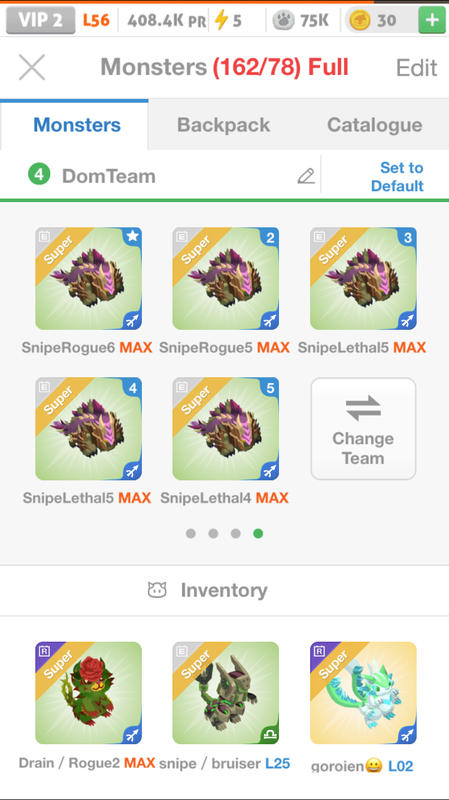Tap the Edit button

coord(416,68)
